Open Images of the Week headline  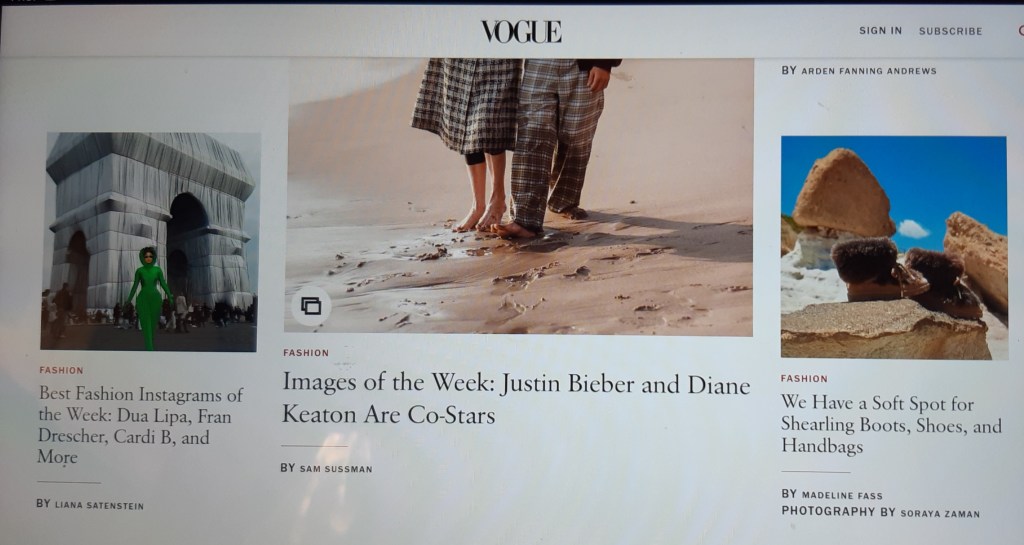tap(516, 398)
